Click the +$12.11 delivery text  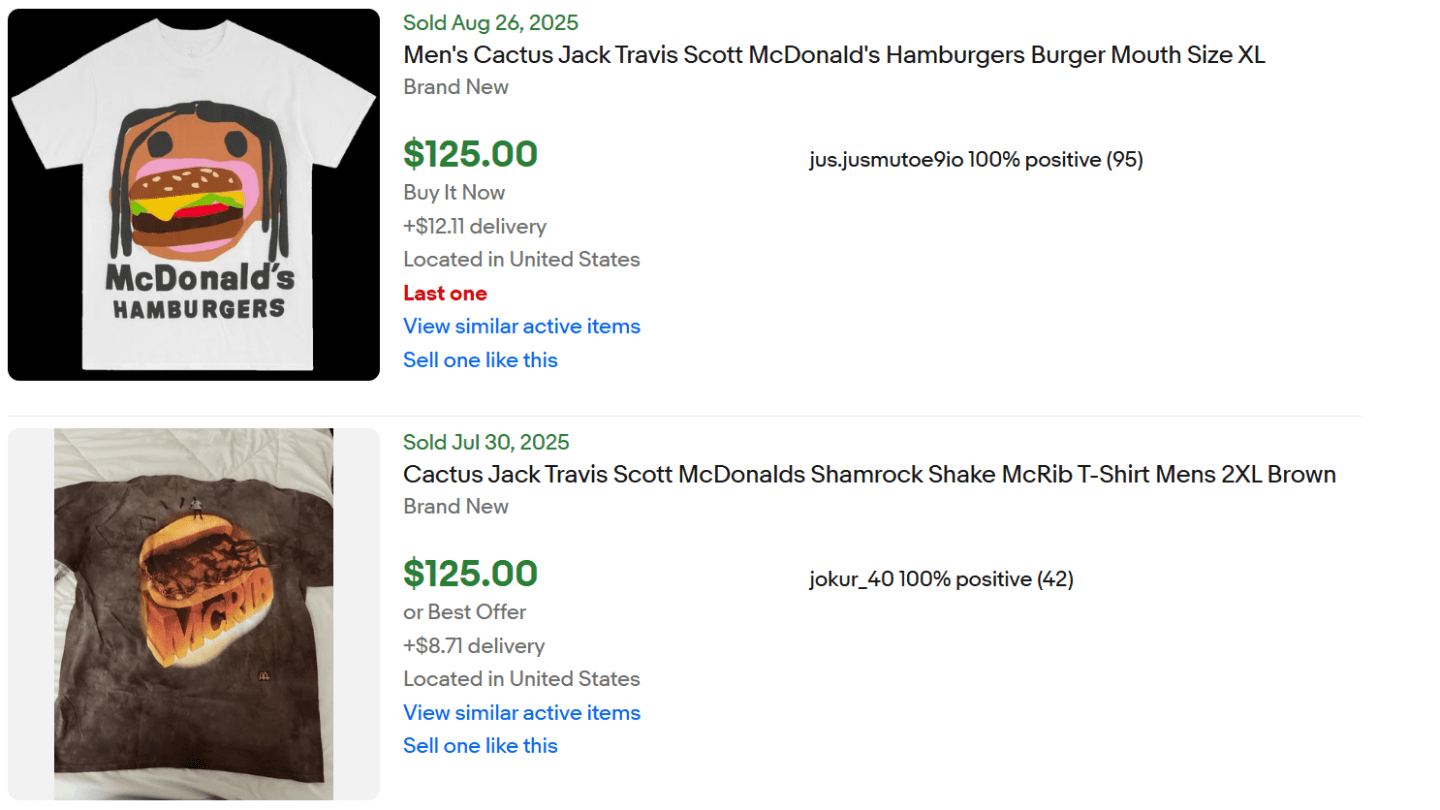474,226
